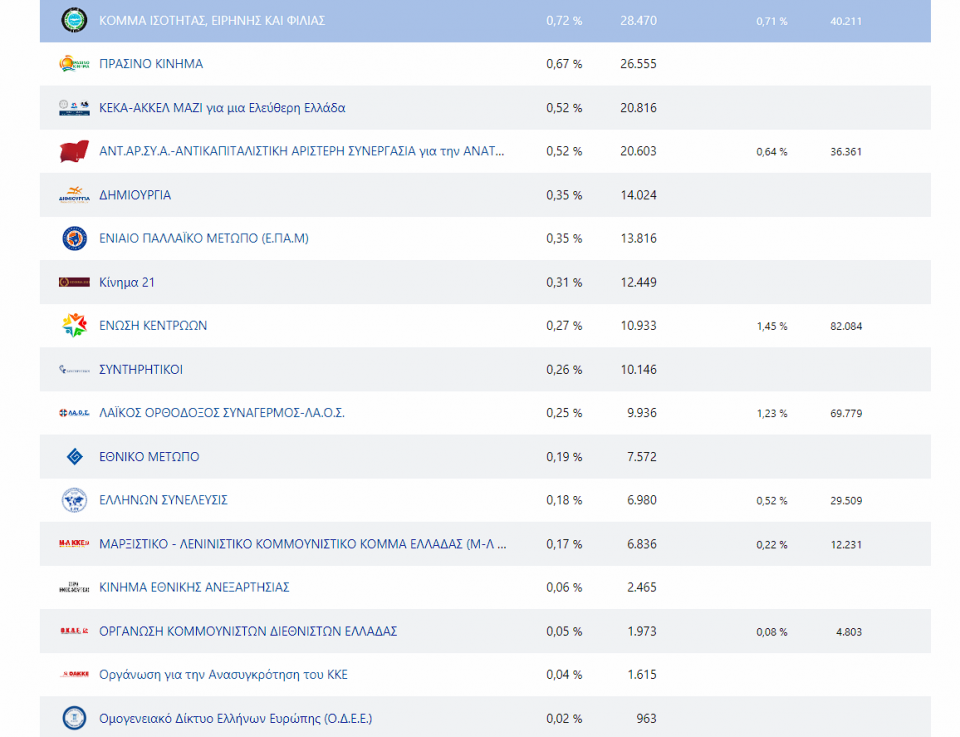The height and width of the screenshot is (737, 960).
Task: Click the ΕΝΙΑΙΟ ΠΑΛΛΑΪΚΟ ΜΕΤΩΠΟ round logo
Action: pos(75,238)
